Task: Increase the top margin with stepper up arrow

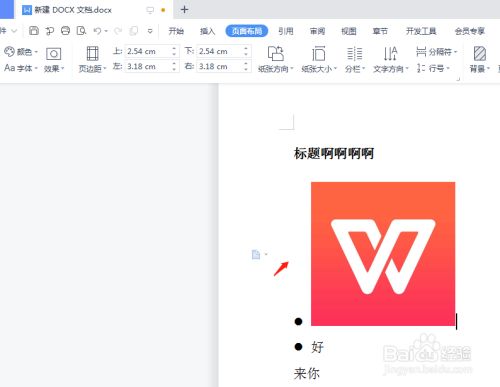Action: 174,49
